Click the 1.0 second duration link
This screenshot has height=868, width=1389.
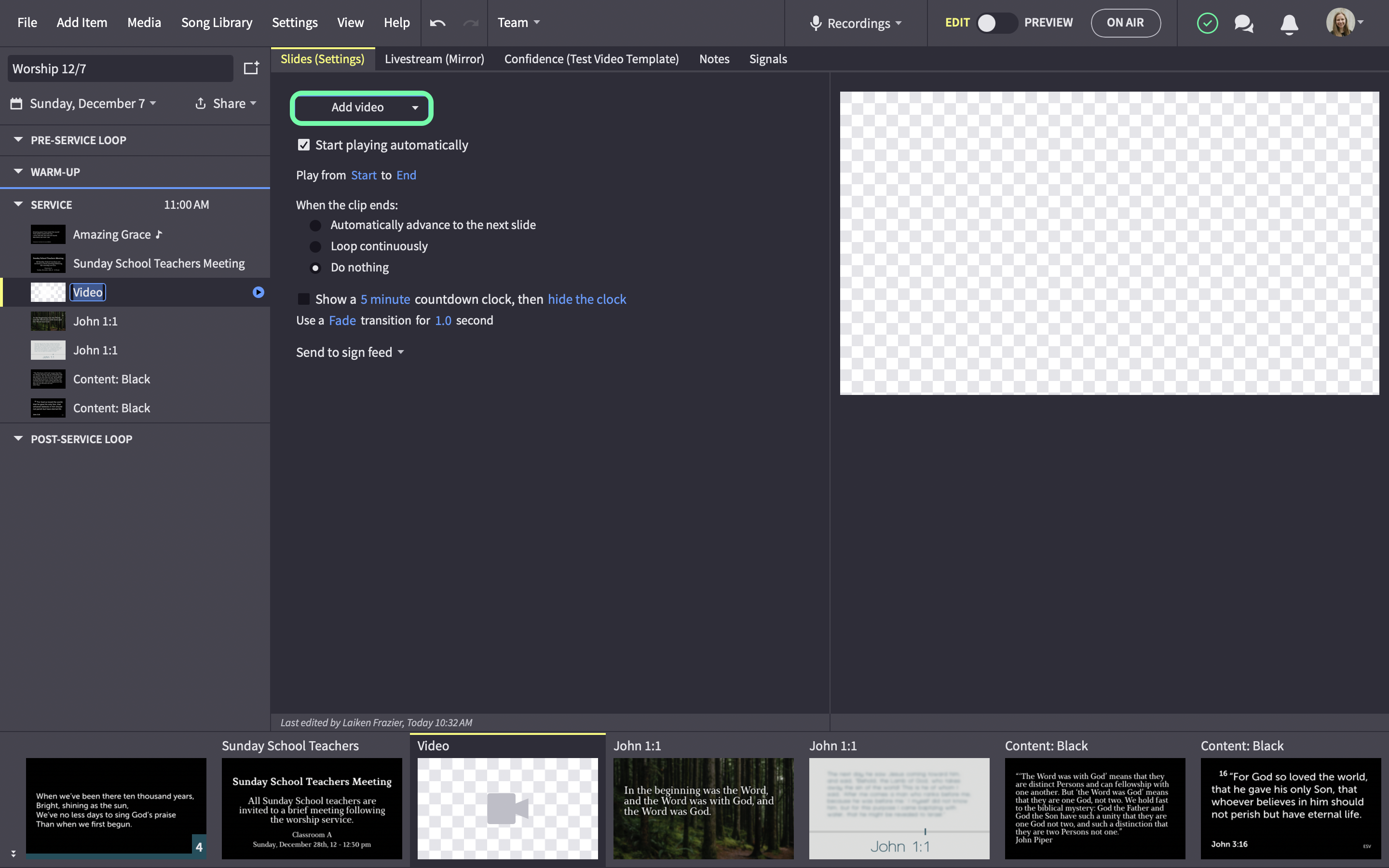click(443, 320)
